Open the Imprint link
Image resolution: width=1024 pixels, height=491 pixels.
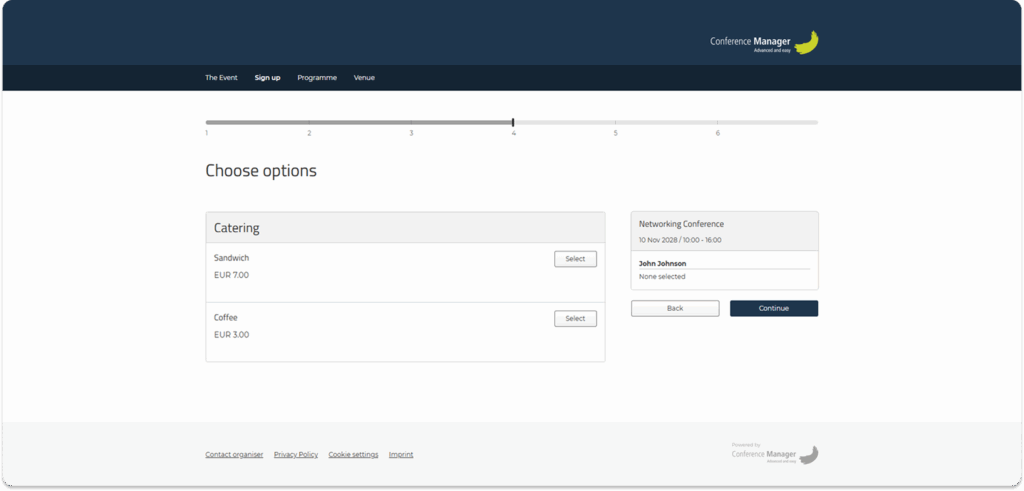(x=400, y=455)
